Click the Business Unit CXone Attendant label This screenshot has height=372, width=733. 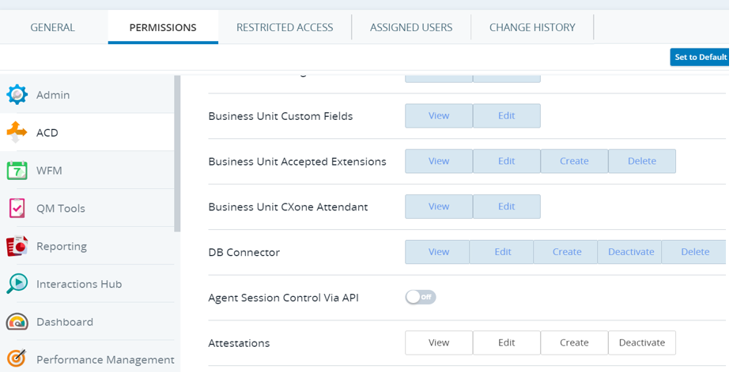(x=288, y=207)
